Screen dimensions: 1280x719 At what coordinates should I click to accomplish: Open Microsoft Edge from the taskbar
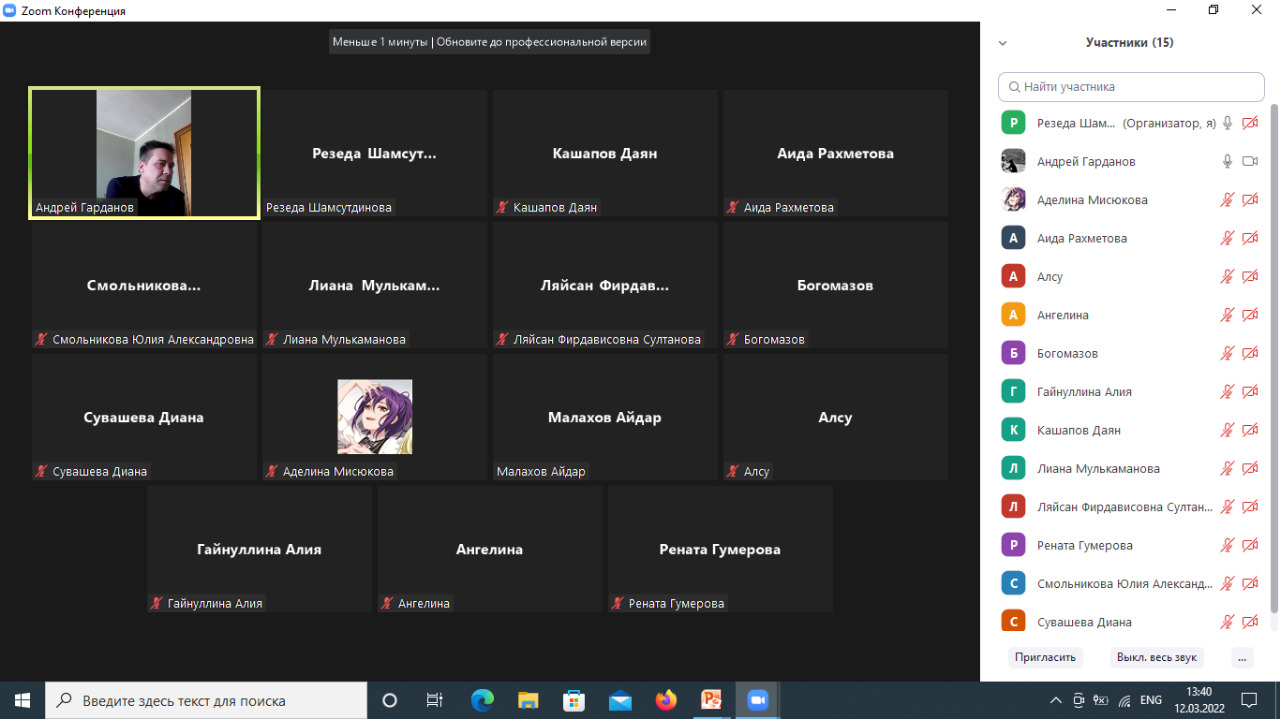point(482,700)
